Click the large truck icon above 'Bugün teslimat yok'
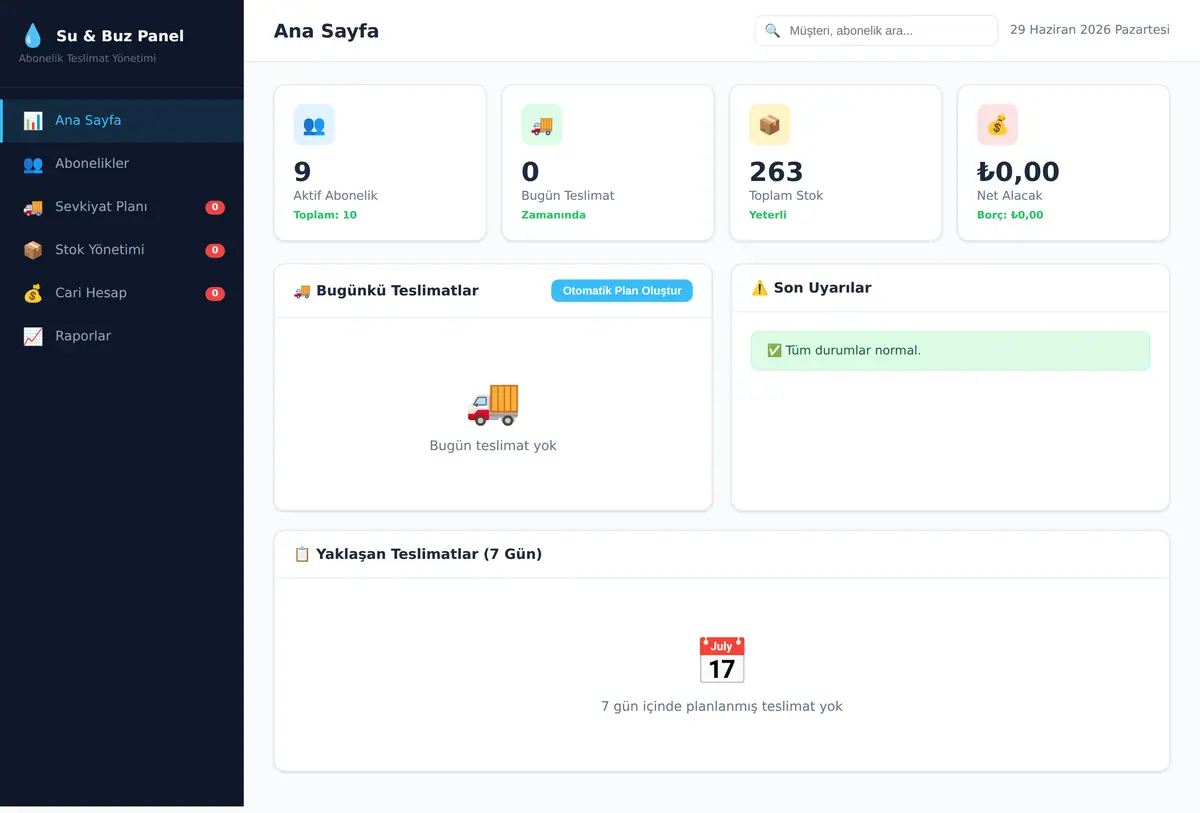The width and height of the screenshot is (1200, 813). coord(493,403)
